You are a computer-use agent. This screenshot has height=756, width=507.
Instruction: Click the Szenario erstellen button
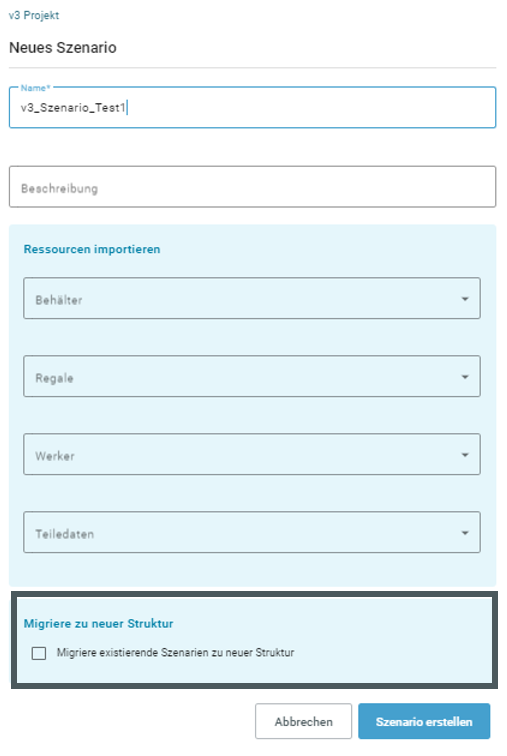click(x=424, y=721)
